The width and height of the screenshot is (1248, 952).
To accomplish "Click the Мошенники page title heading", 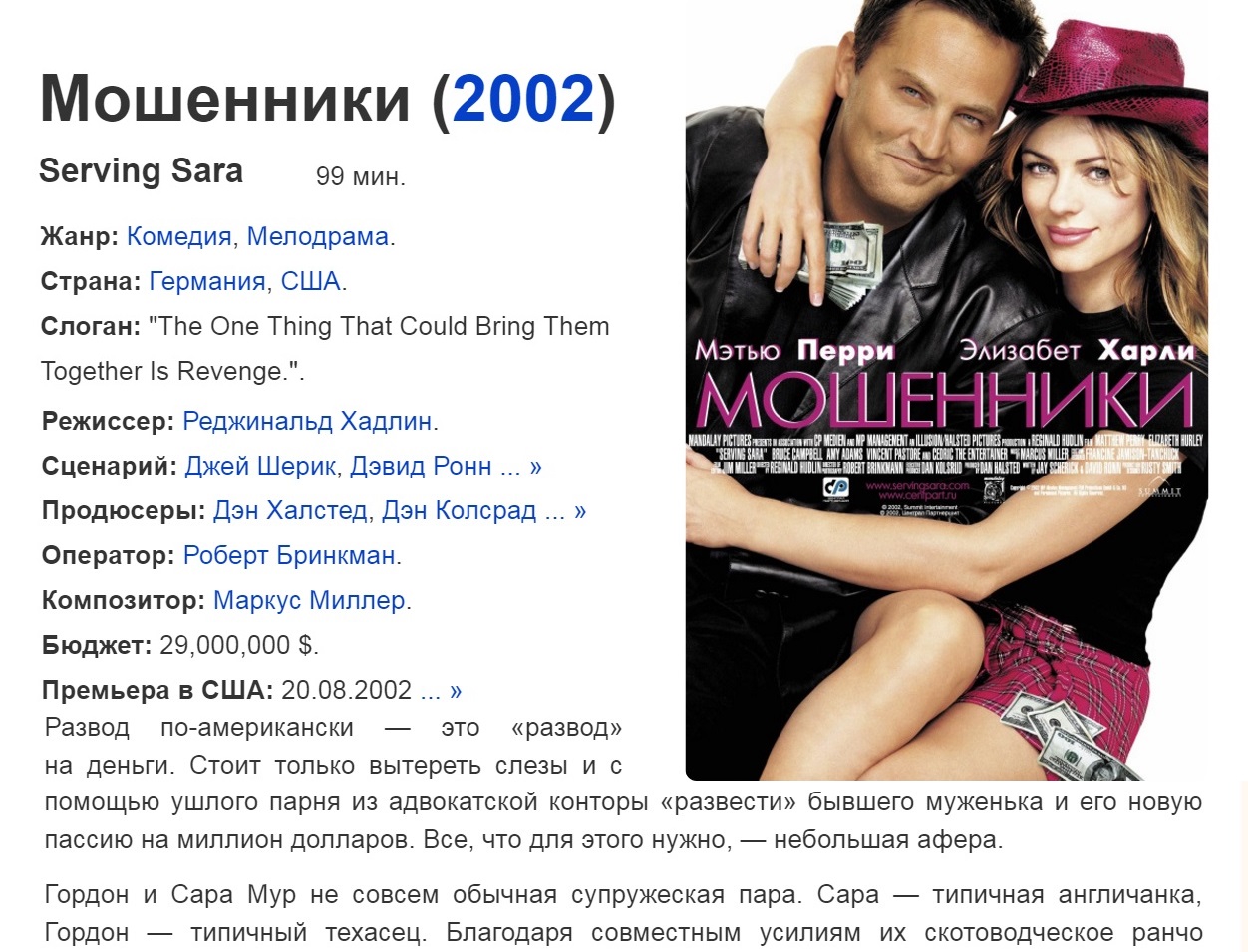I will click(328, 99).
